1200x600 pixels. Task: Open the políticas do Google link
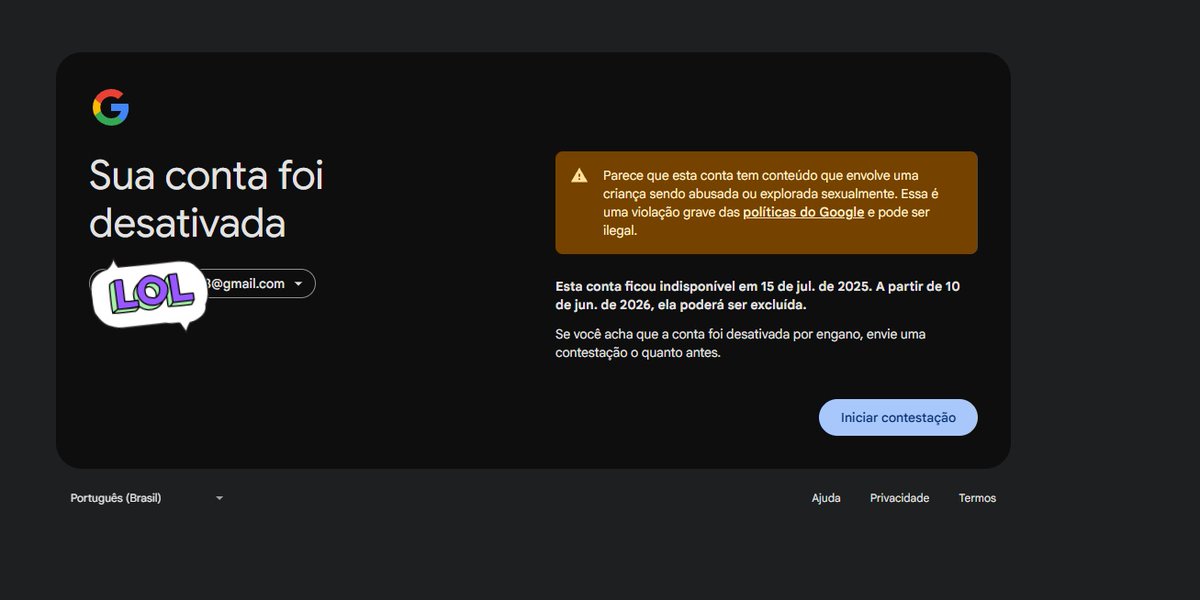coord(803,212)
